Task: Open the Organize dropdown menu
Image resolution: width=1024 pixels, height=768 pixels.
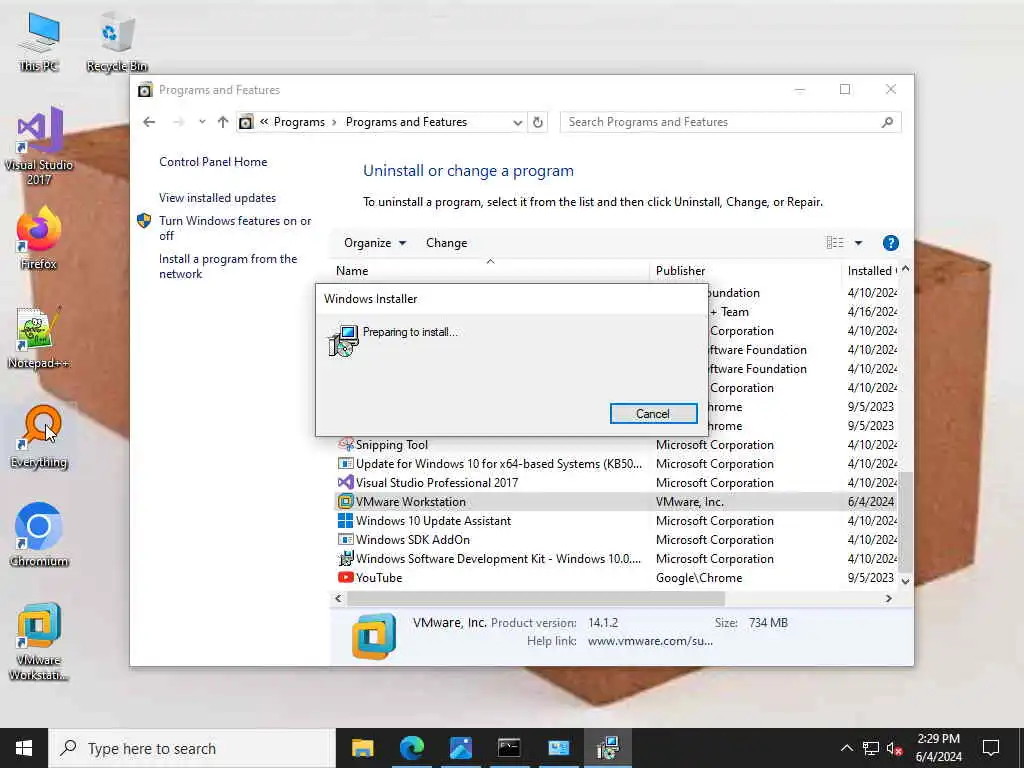Action: coord(375,243)
